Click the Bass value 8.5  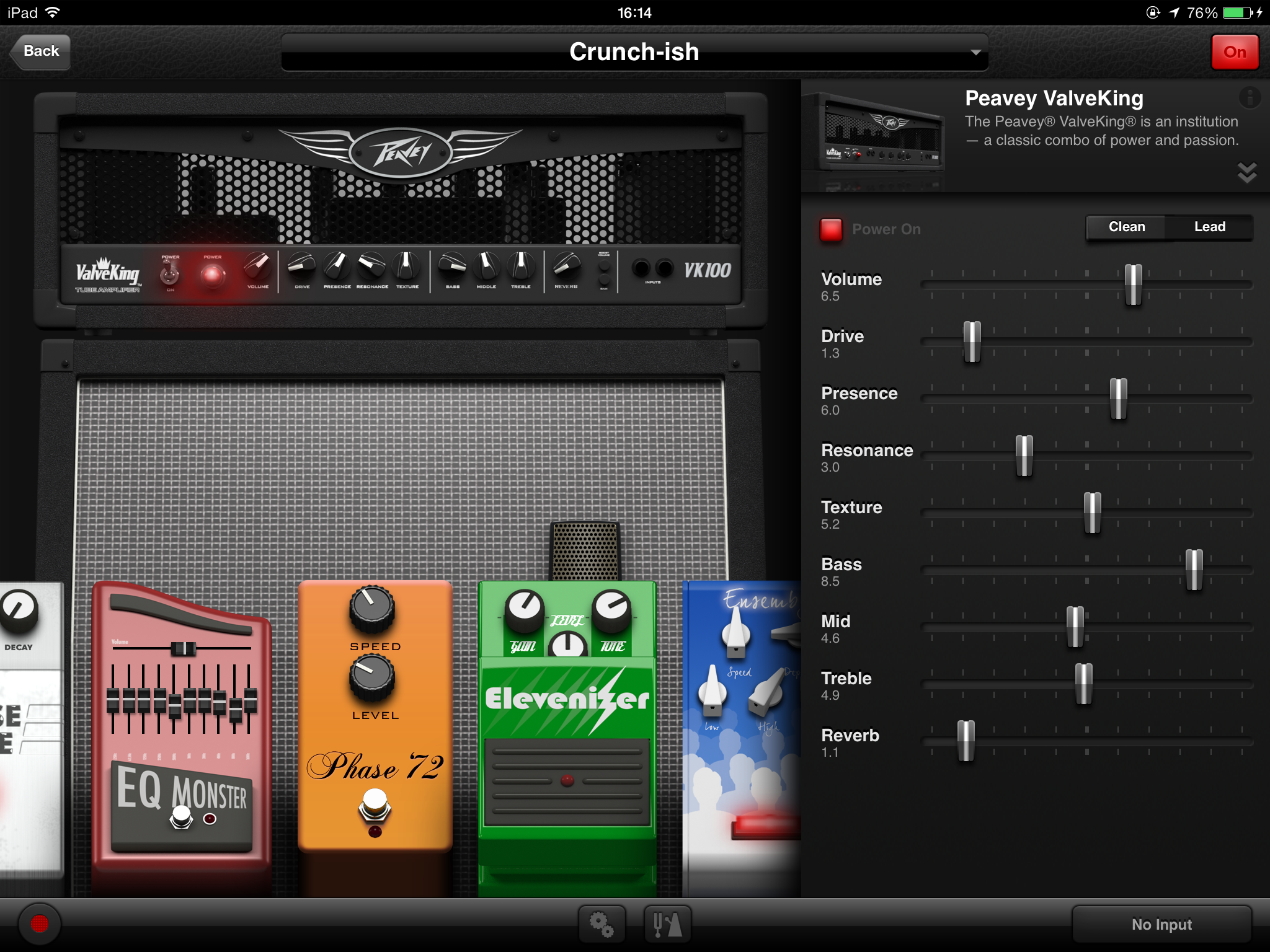click(x=830, y=581)
